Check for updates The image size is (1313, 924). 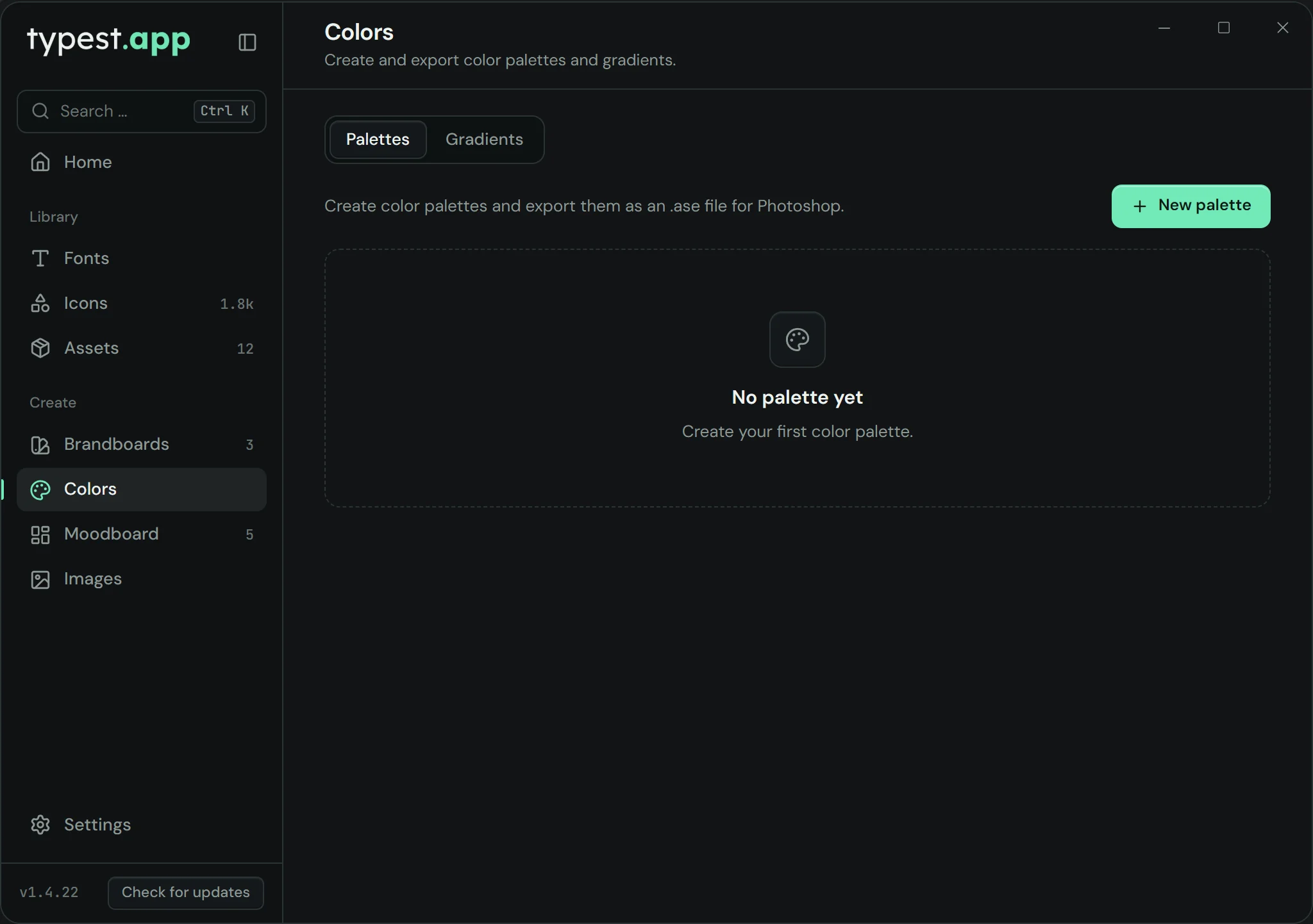pos(186,893)
